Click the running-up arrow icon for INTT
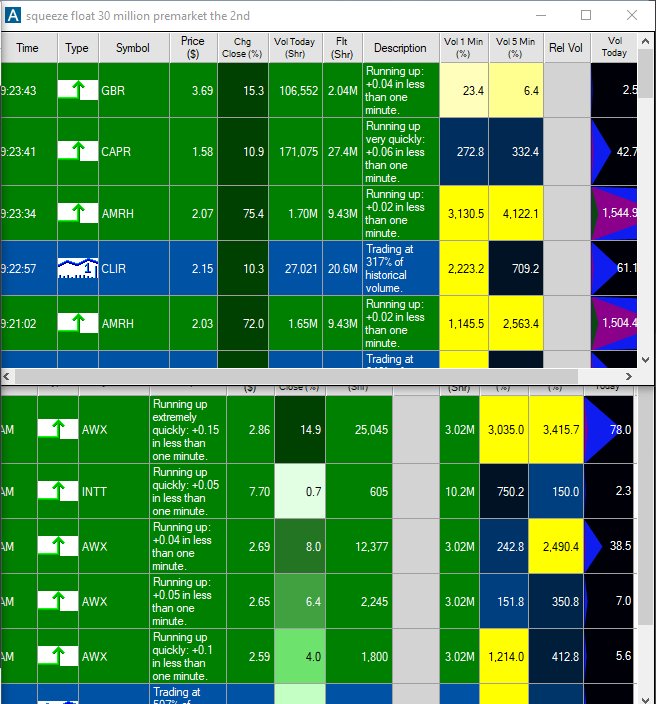 (58, 491)
